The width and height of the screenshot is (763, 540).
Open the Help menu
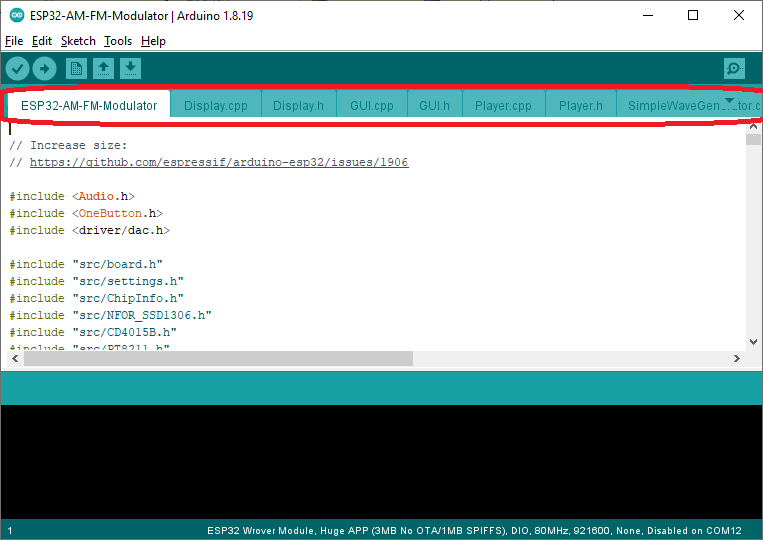click(x=153, y=41)
